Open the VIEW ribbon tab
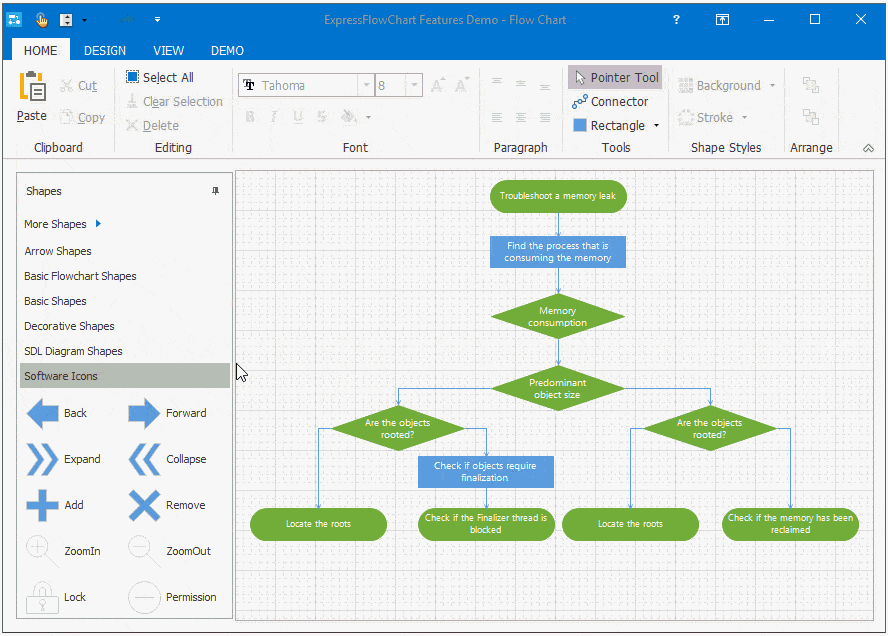Viewport: 888px width, 636px height. point(168,50)
